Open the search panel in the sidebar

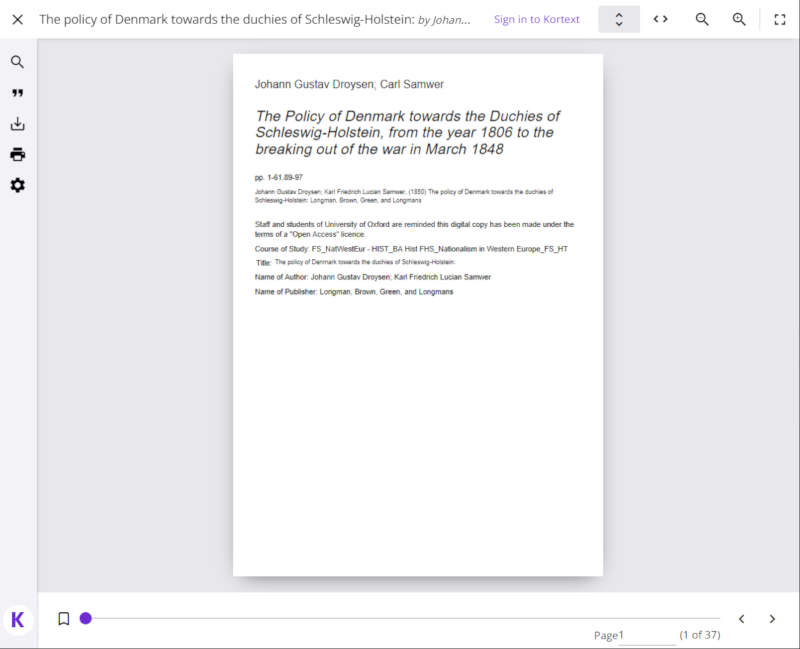17,62
